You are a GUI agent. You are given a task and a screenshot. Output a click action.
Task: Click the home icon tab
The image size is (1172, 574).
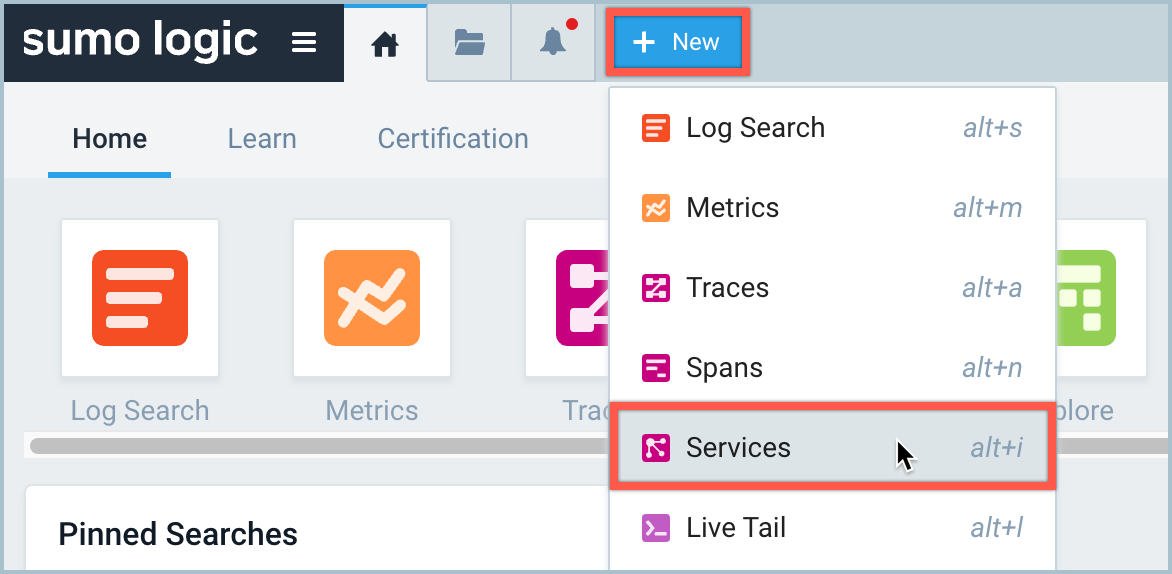click(385, 43)
